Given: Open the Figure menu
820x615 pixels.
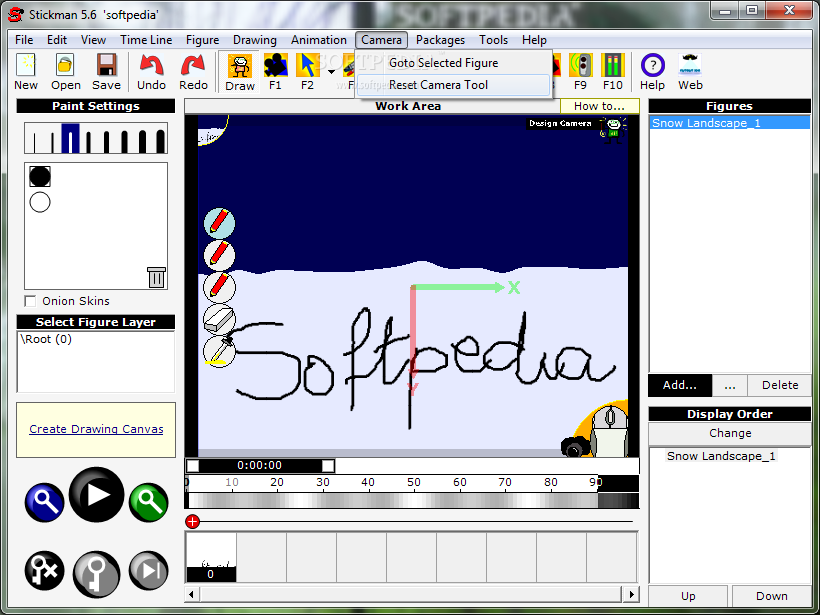Looking at the screenshot, I should 202,40.
